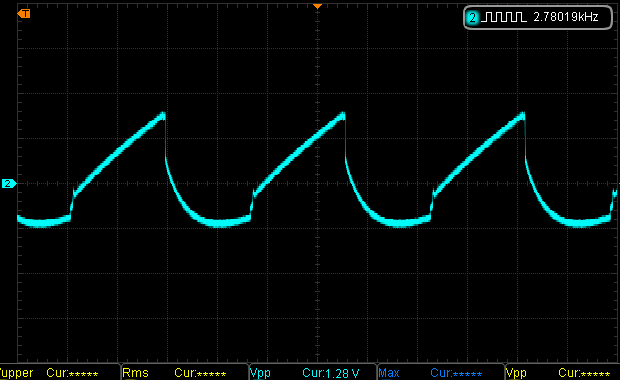Screen dimensions: 620x380
Task: Select the blue Max measurement label
Action: click(x=389, y=373)
